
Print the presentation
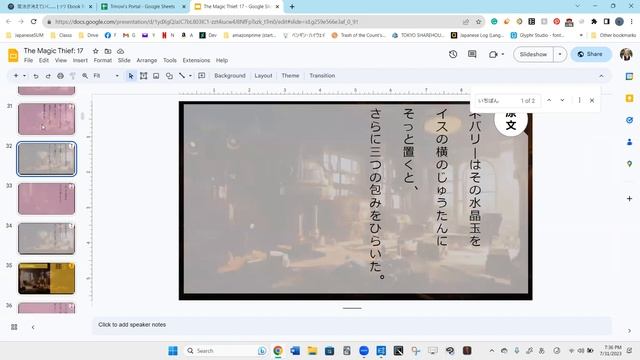pyautogui.click(x=60, y=76)
